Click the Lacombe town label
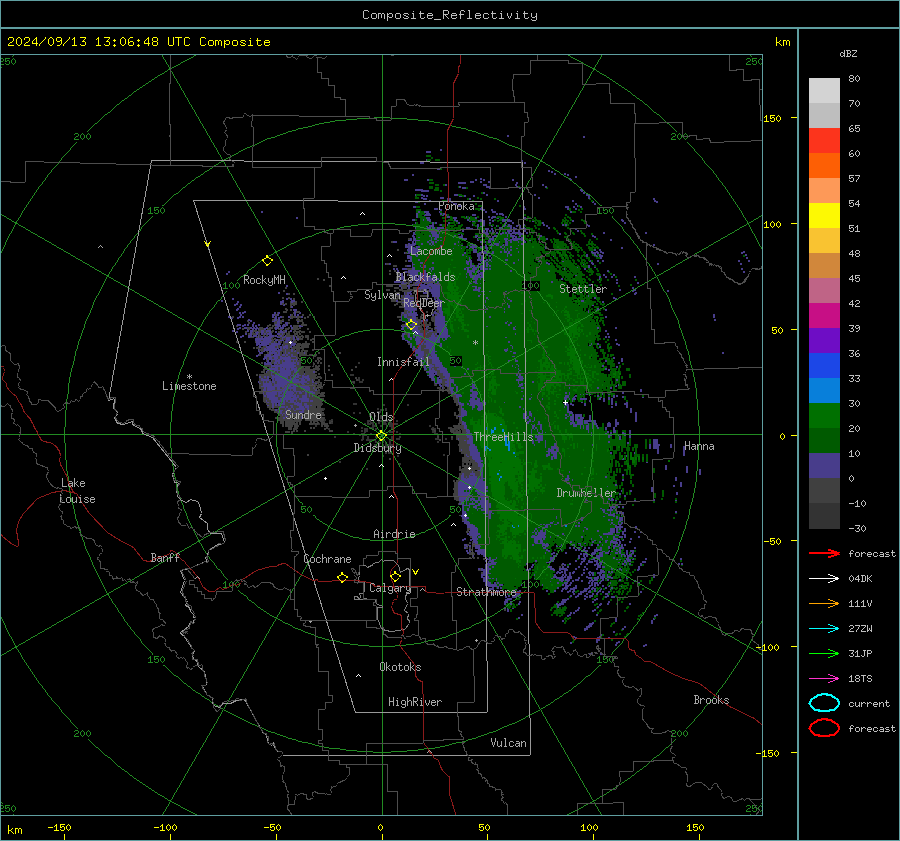Viewport: 900px width, 841px height. coord(431,251)
